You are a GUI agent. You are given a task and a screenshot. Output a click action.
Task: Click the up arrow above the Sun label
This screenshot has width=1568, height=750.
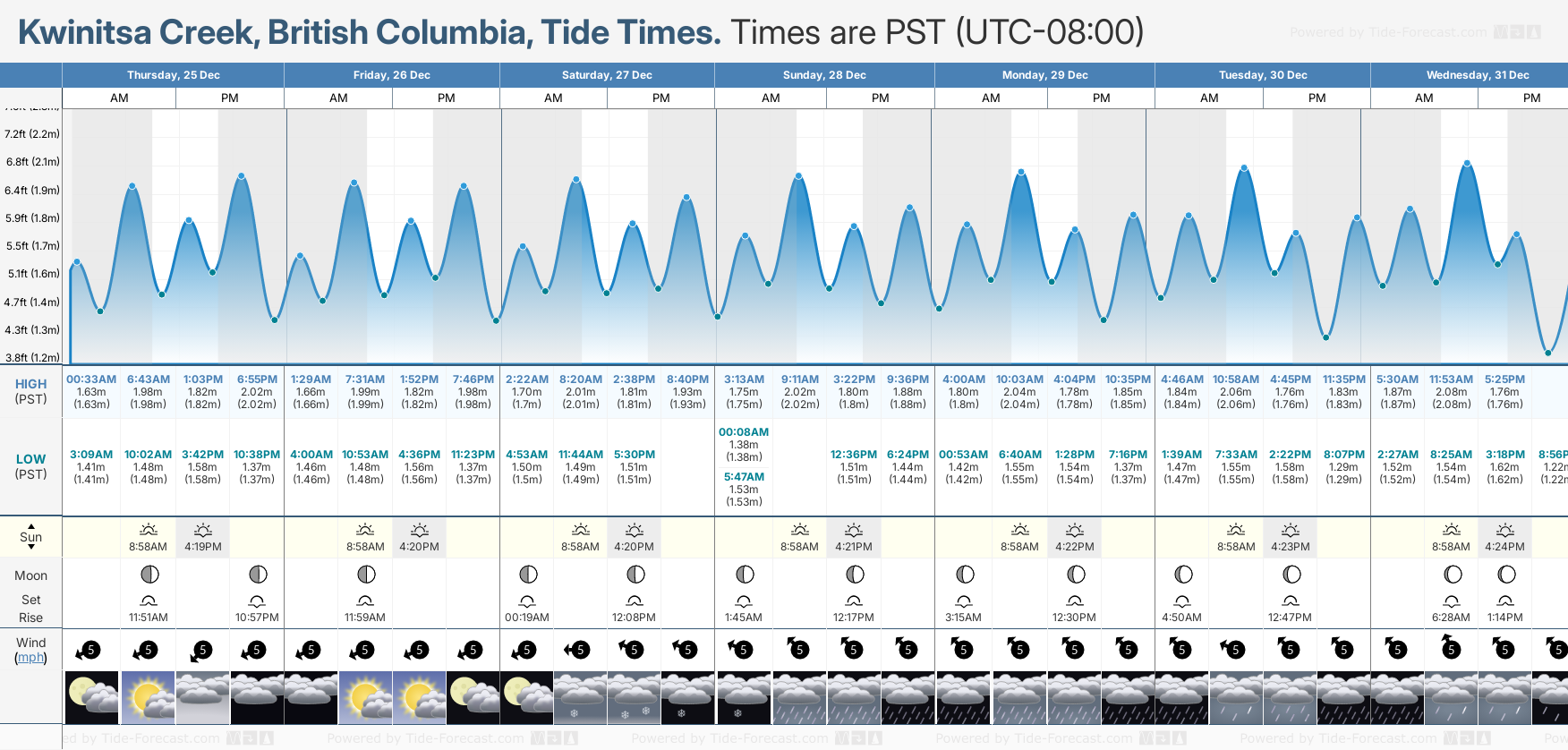click(x=31, y=526)
